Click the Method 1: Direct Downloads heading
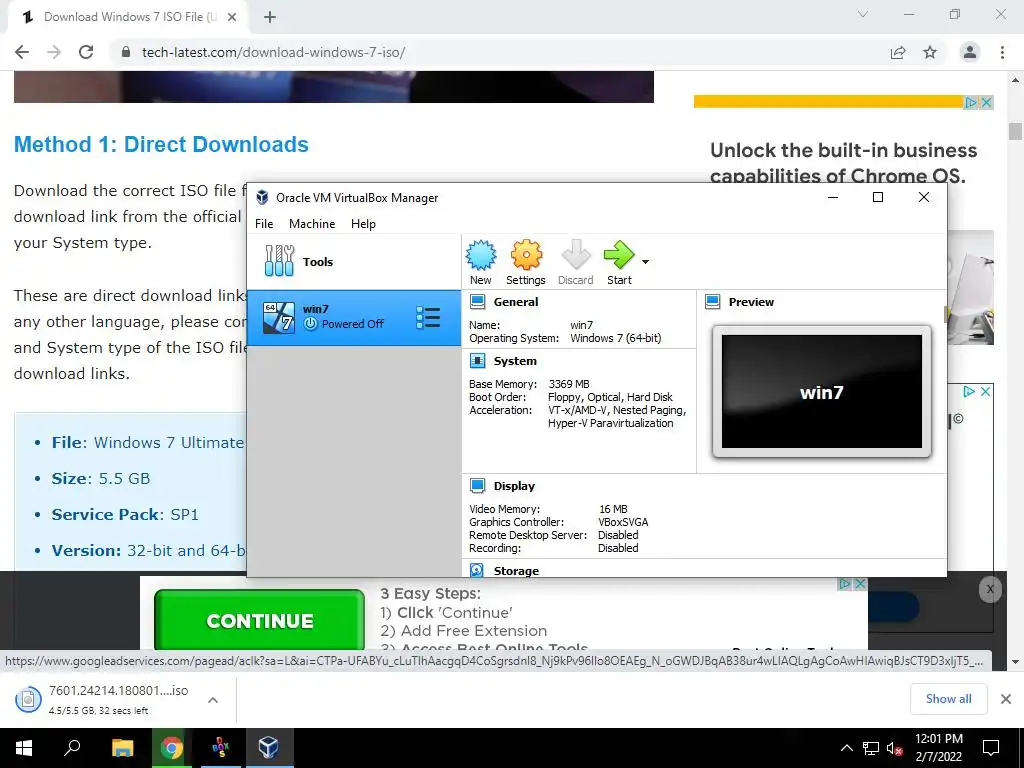 click(x=161, y=144)
